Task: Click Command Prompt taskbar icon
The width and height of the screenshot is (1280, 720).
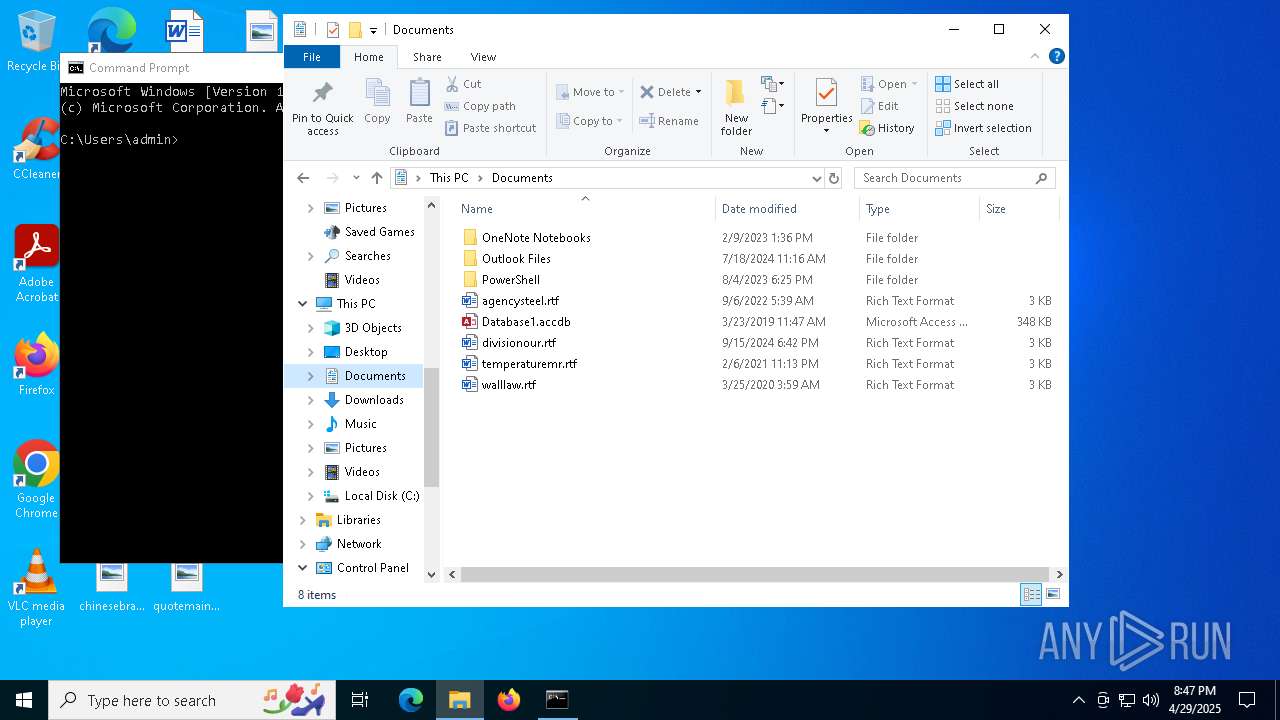Action: pyautogui.click(x=557, y=700)
